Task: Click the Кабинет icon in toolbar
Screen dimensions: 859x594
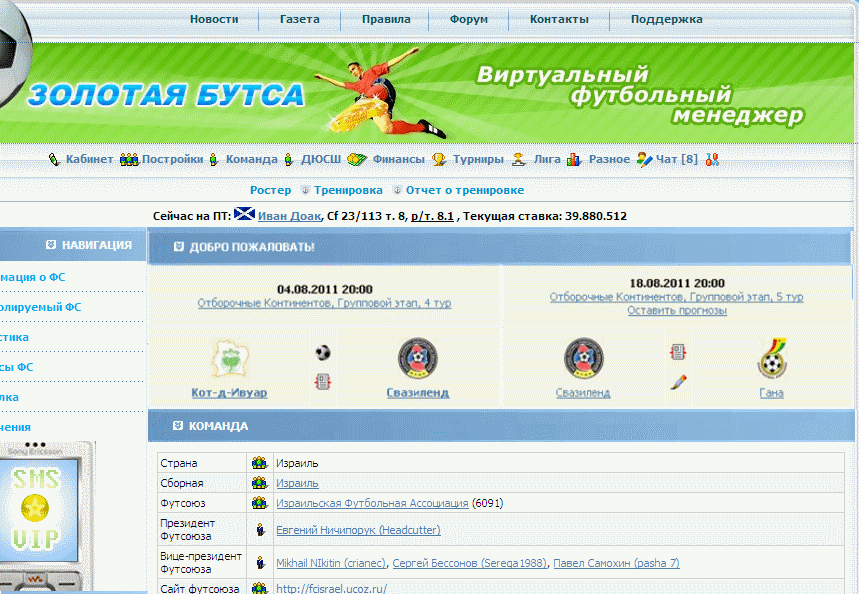Action: [55, 160]
